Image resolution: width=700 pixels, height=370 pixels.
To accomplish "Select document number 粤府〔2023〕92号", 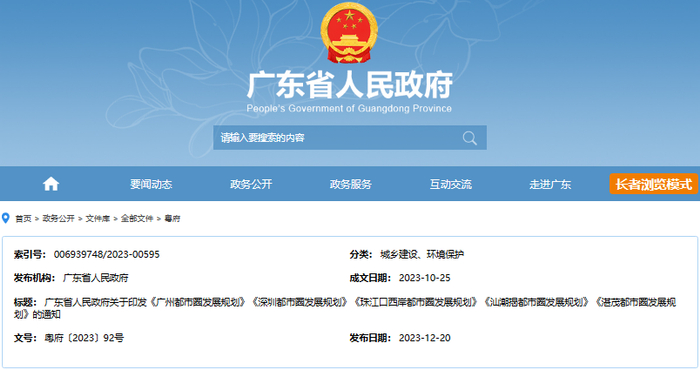I will point(84,338).
